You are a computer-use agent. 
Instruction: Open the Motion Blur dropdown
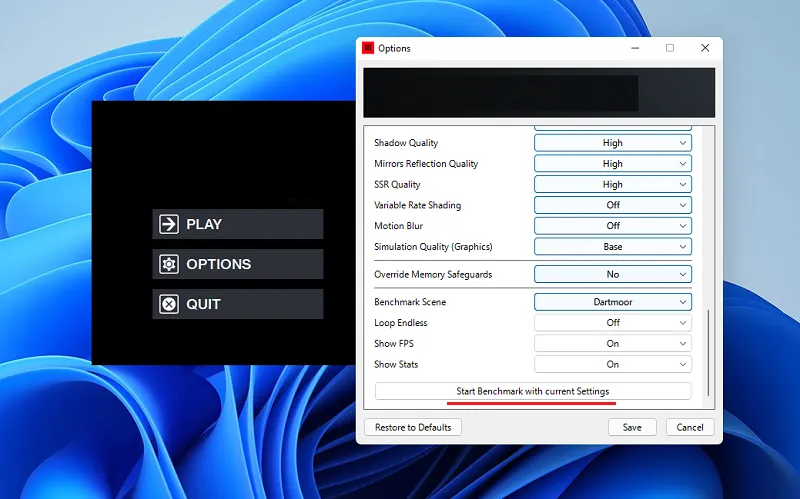tap(613, 226)
